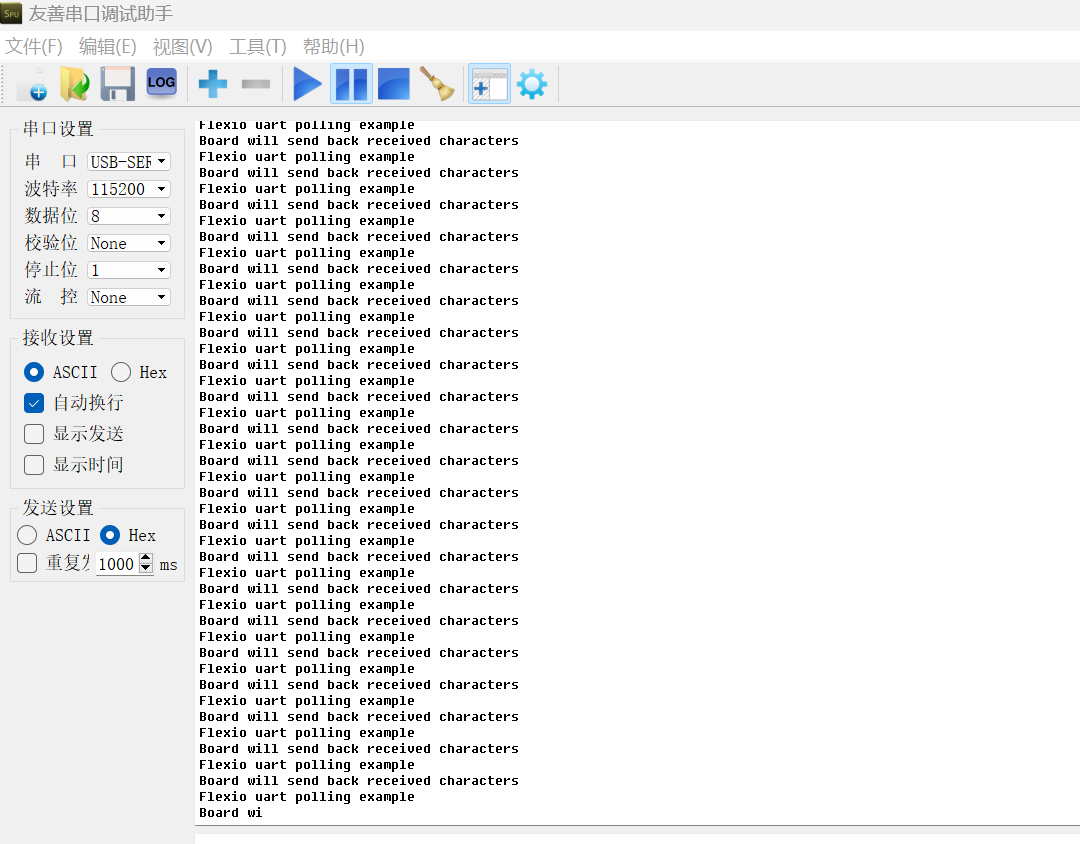The height and width of the screenshot is (844, 1080).
Task: Click the 1000 ms interval input field
Action: point(116,564)
